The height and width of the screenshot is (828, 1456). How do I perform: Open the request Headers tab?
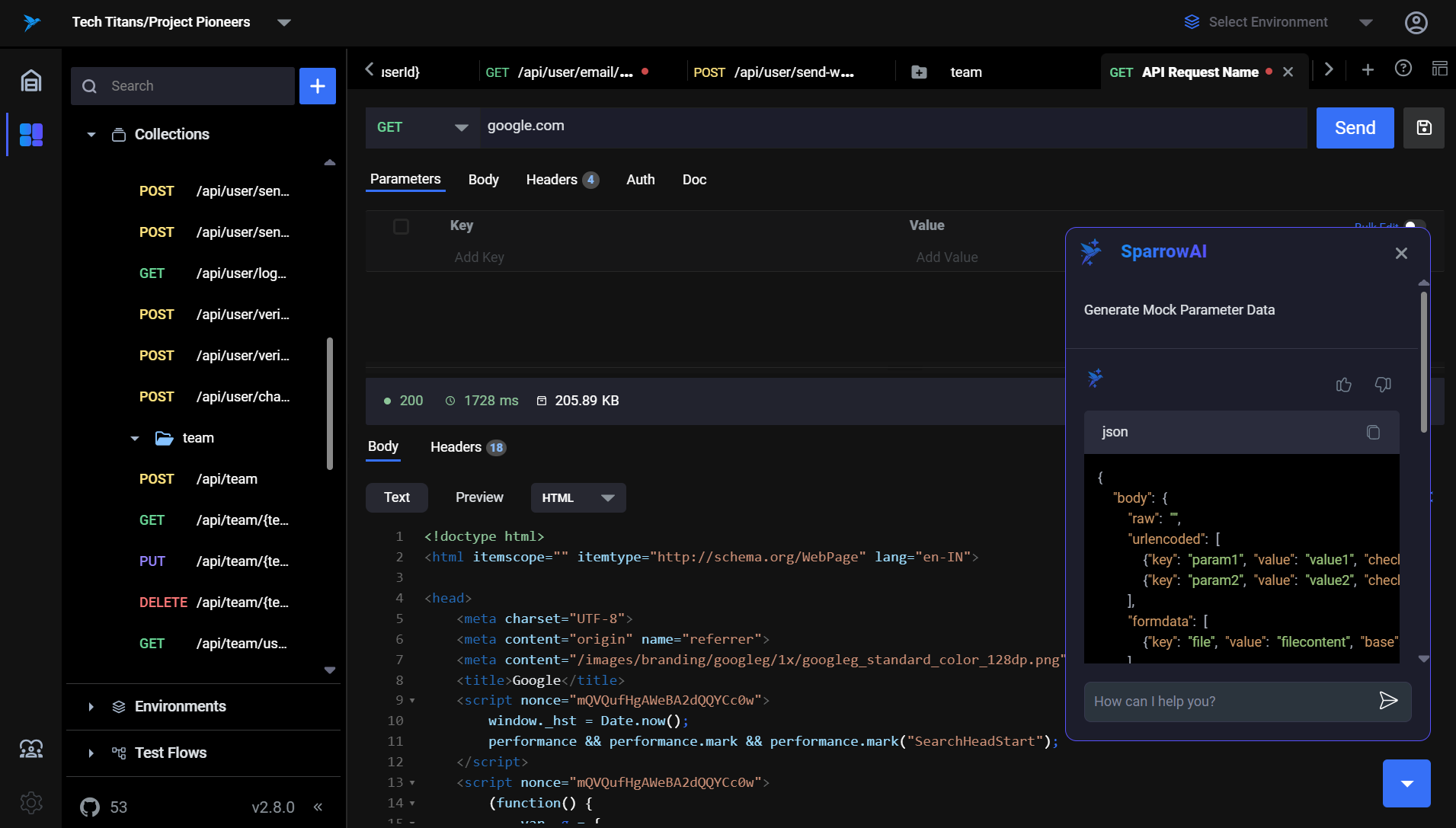[x=562, y=180]
